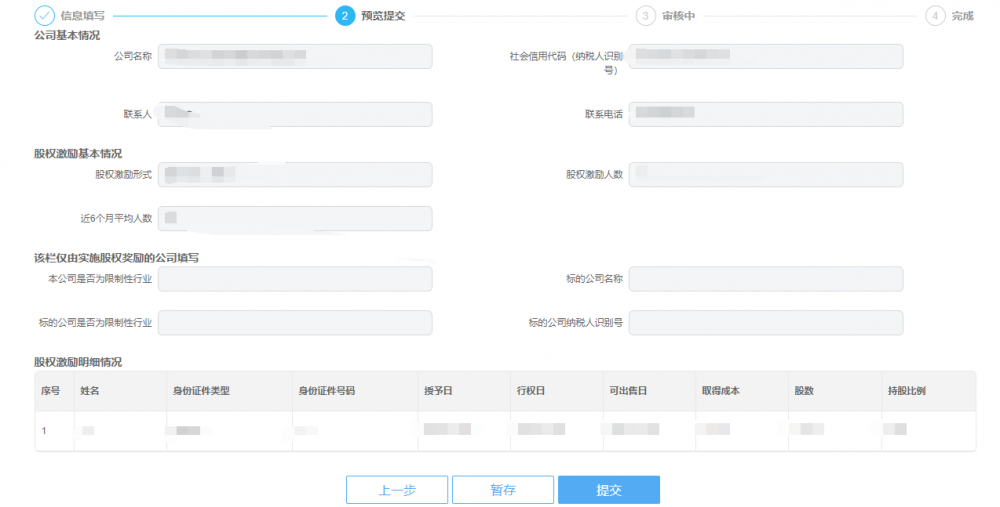Click the 信息填写 checkmark step icon

point(44,16)
